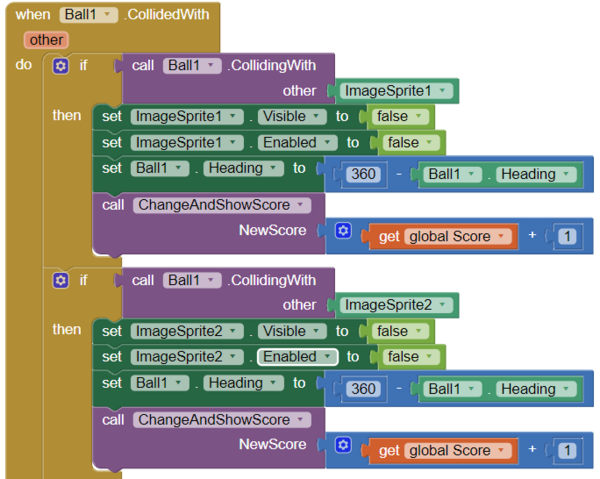Open the mutator gear on the second addition block
Viewport: 600px width, 479px height.
[x=343, y=446]
